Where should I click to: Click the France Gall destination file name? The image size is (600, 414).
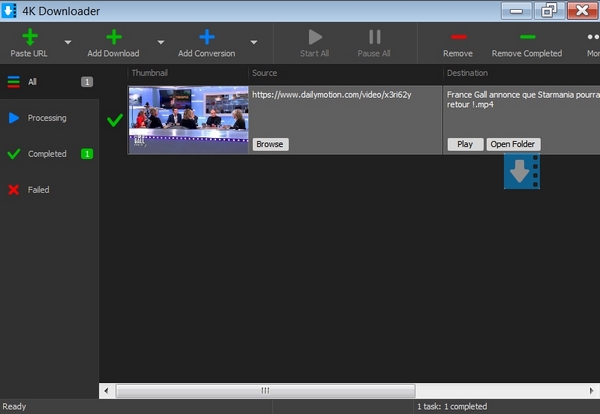pyautogui.click(x=523, y=99)
